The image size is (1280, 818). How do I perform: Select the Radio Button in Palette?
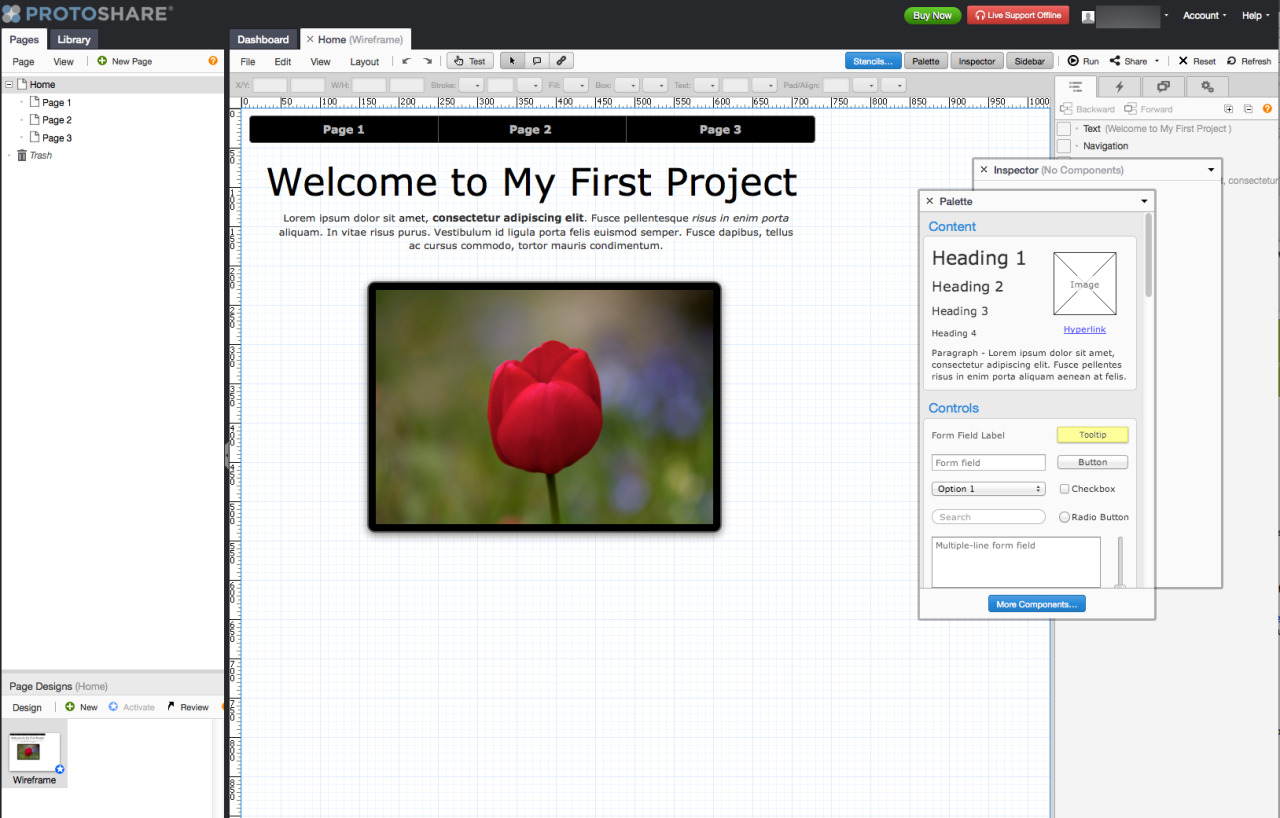click(1064, 517)
